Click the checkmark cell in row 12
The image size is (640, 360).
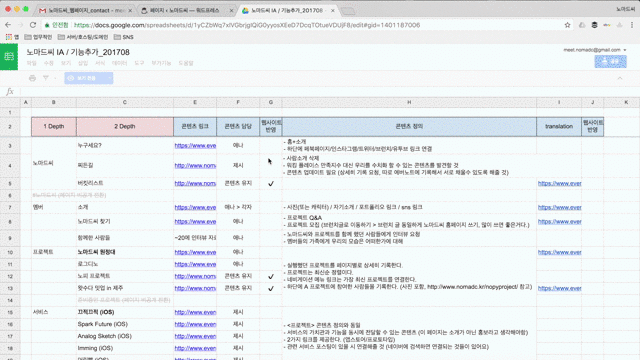(271, 276)
